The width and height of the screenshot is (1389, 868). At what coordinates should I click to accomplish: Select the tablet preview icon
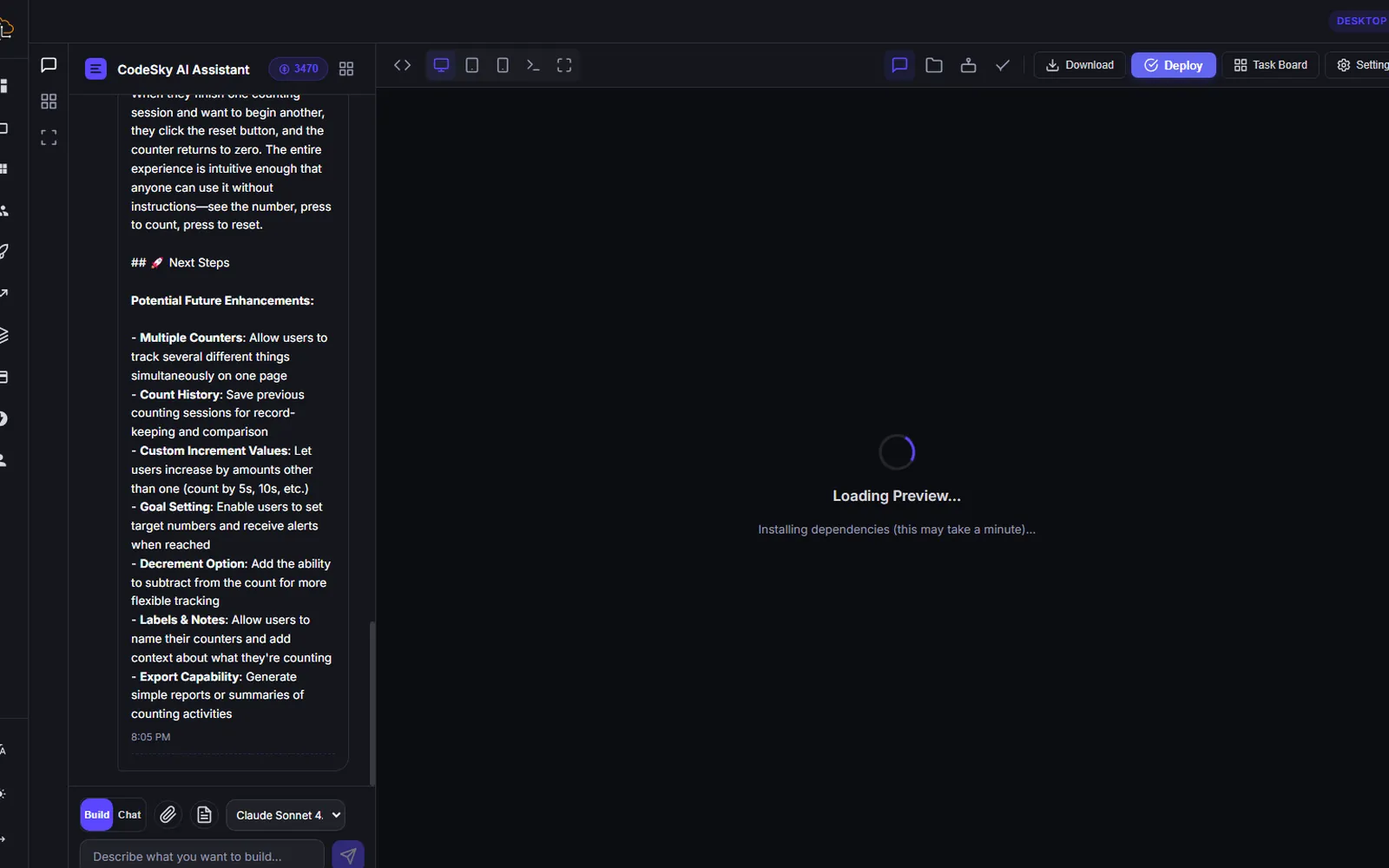tap(472, 65)
